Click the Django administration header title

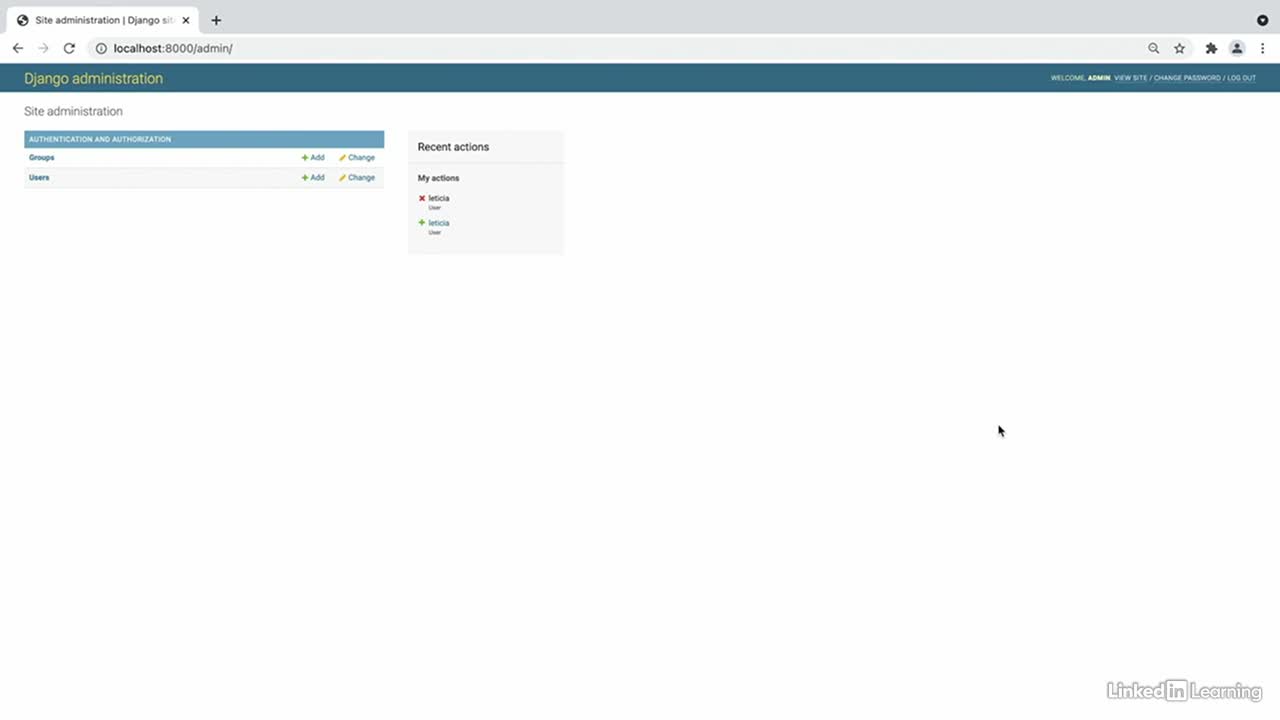93,78
